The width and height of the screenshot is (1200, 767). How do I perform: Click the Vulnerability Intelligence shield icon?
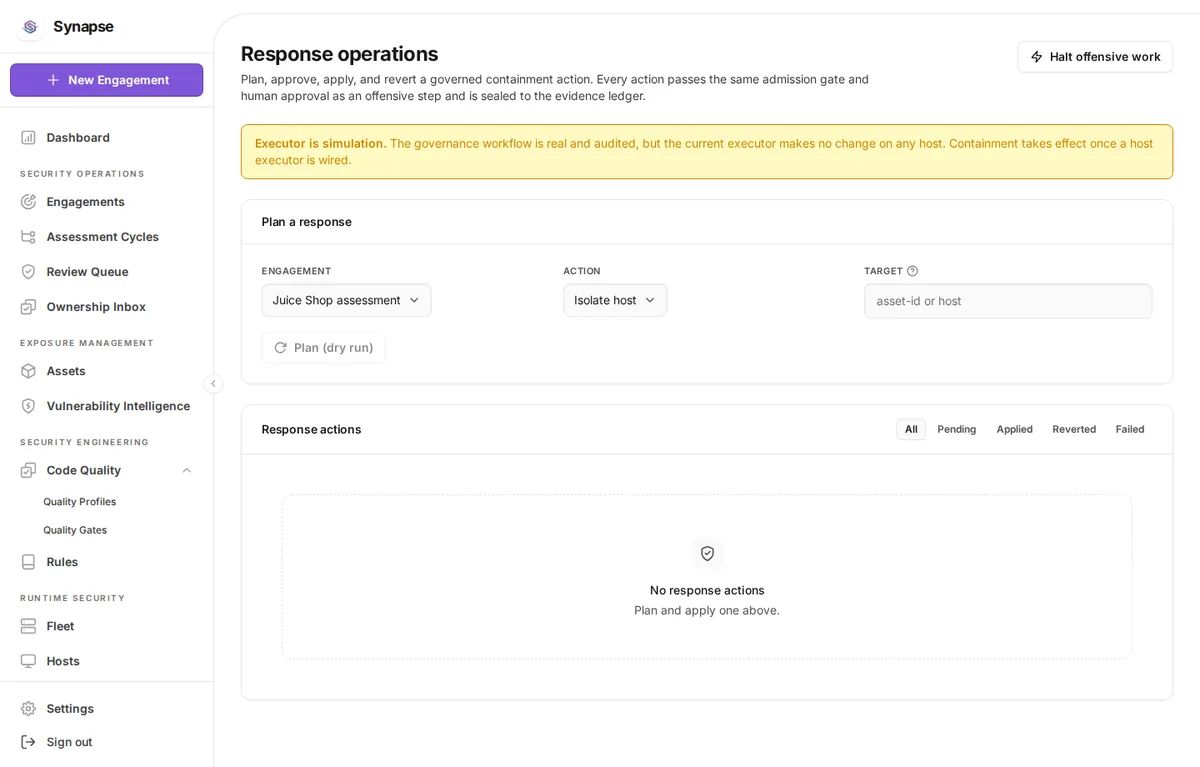tap(28, 406)
